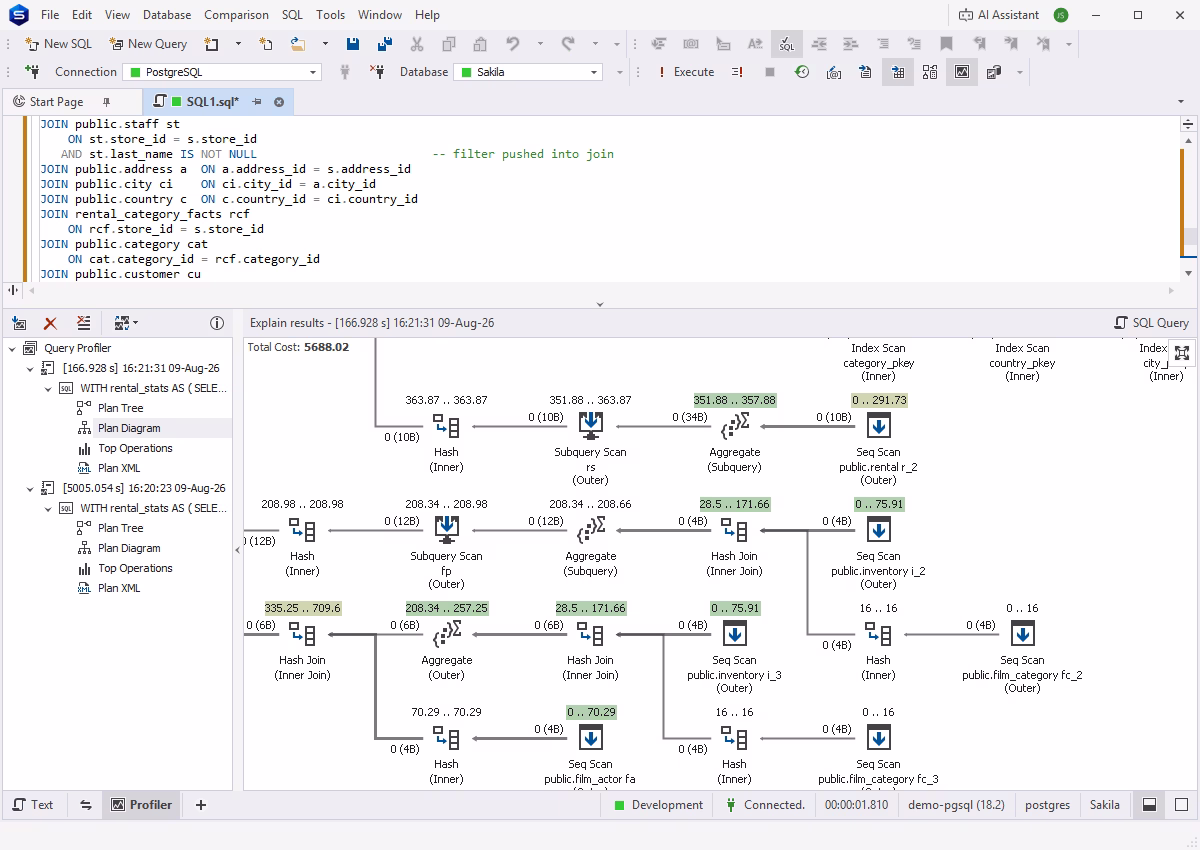Open the Connection PostgreSQL dropdown
This screenshot has width=1200, height=850.
[221, 72]
